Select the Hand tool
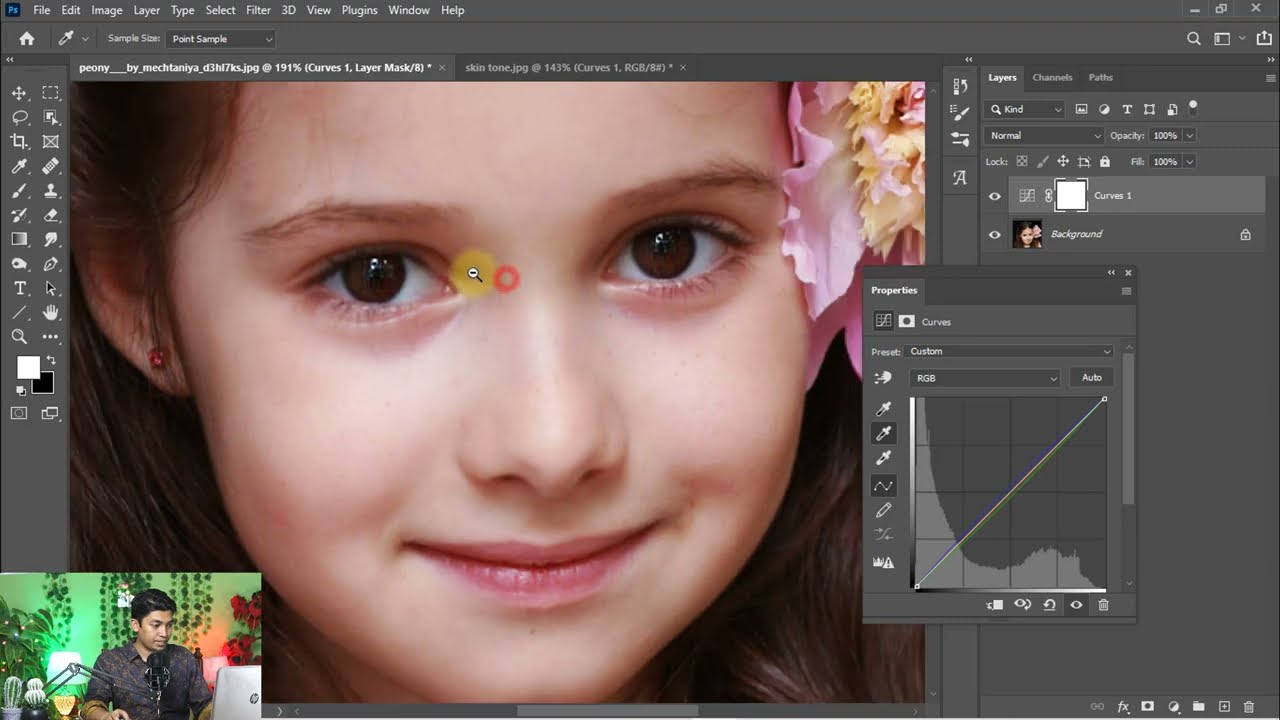 pos(51,313)
